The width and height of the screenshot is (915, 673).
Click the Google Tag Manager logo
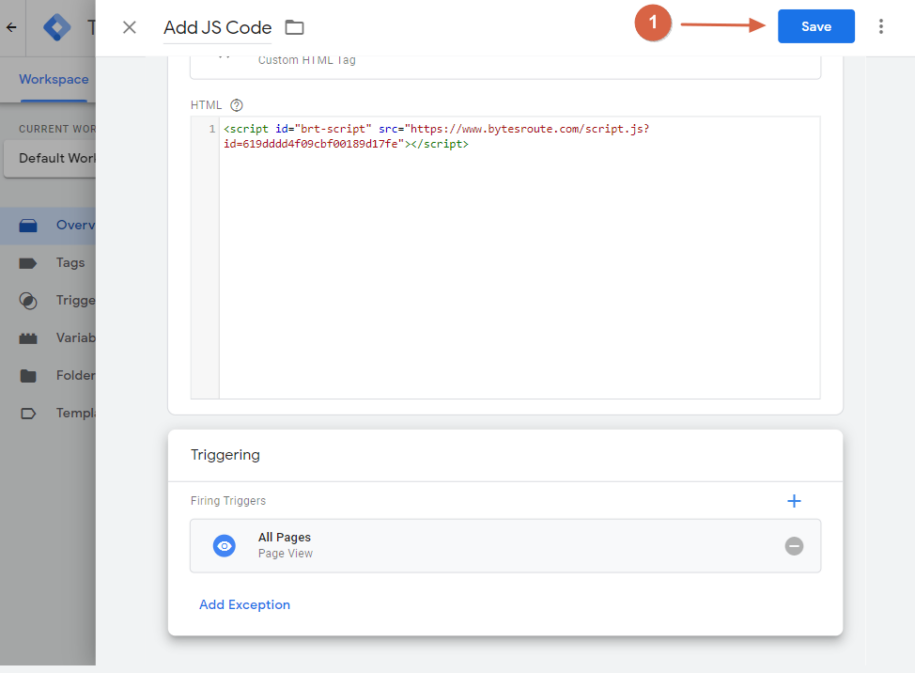tap(57, 27)
